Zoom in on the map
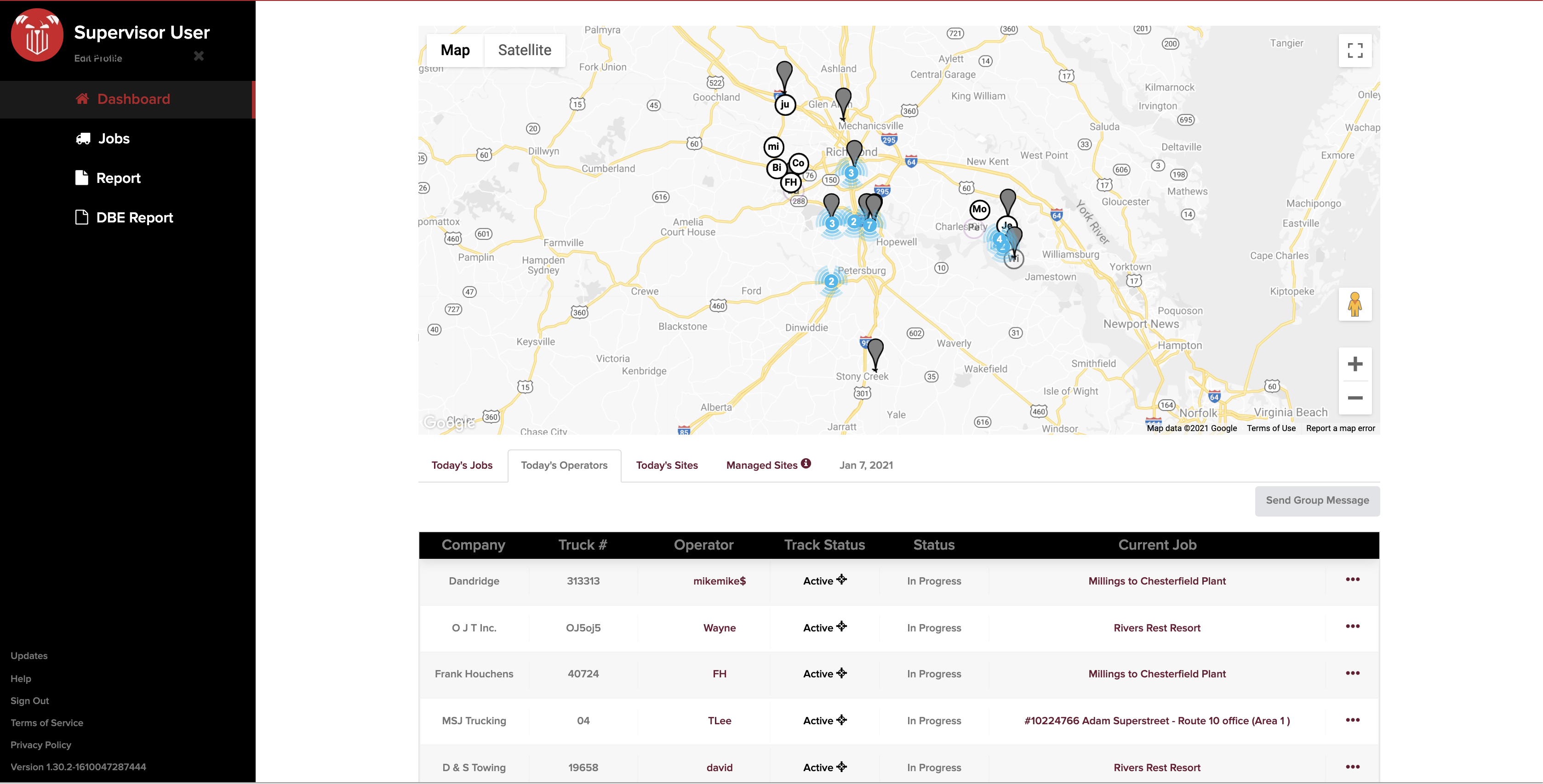Image resolution: width=1543 pixels, height=784 pixels. (1354, 364)
